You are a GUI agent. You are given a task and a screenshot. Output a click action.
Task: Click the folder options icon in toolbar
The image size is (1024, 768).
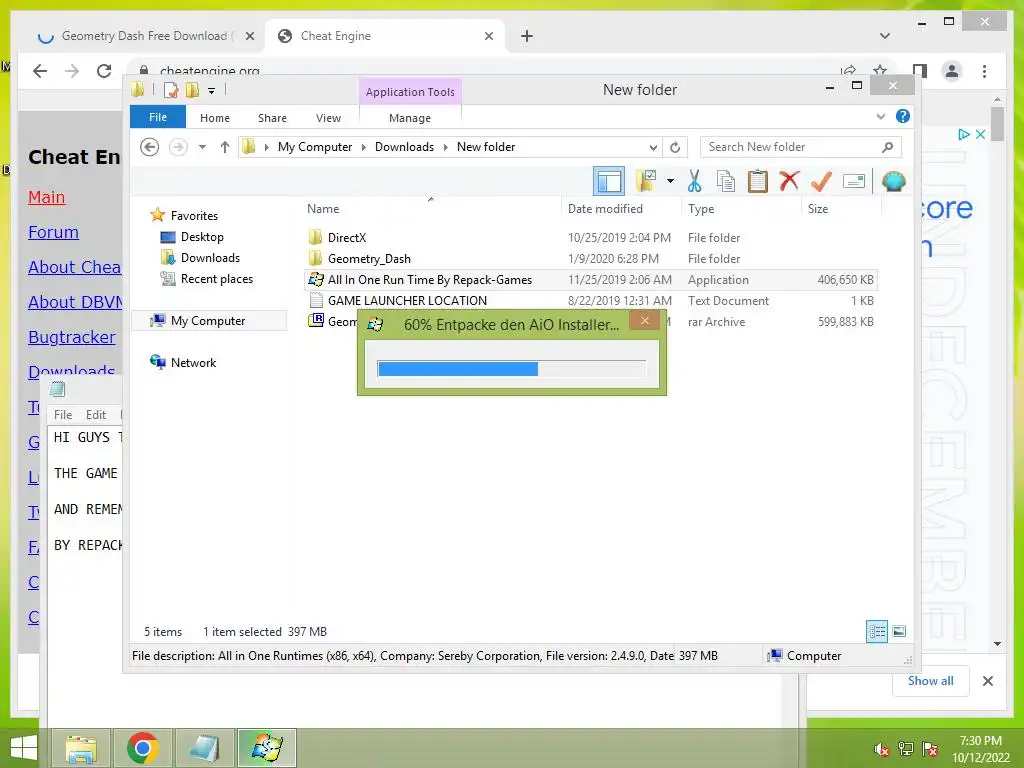click(x=646, y=181)
